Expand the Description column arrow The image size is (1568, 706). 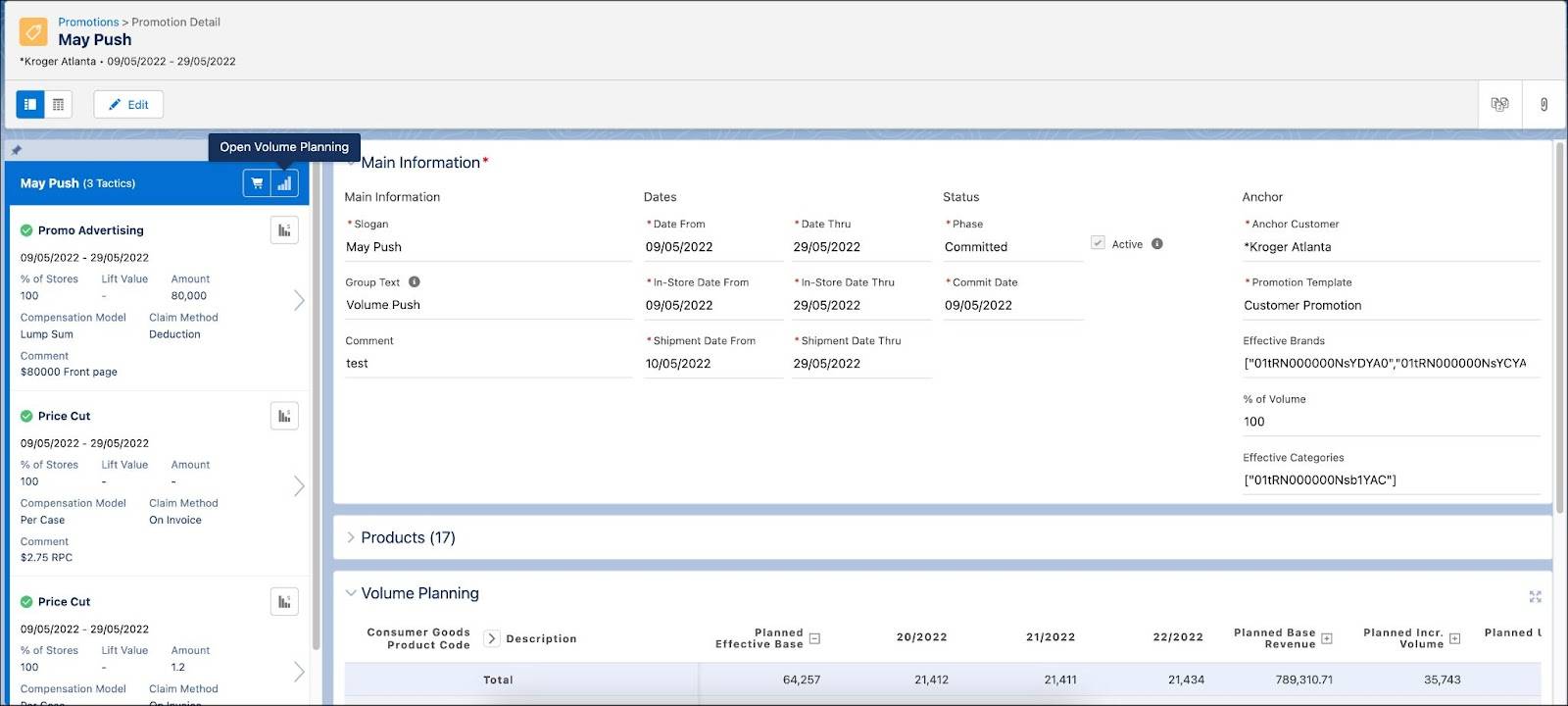click(x=492, y=638)
